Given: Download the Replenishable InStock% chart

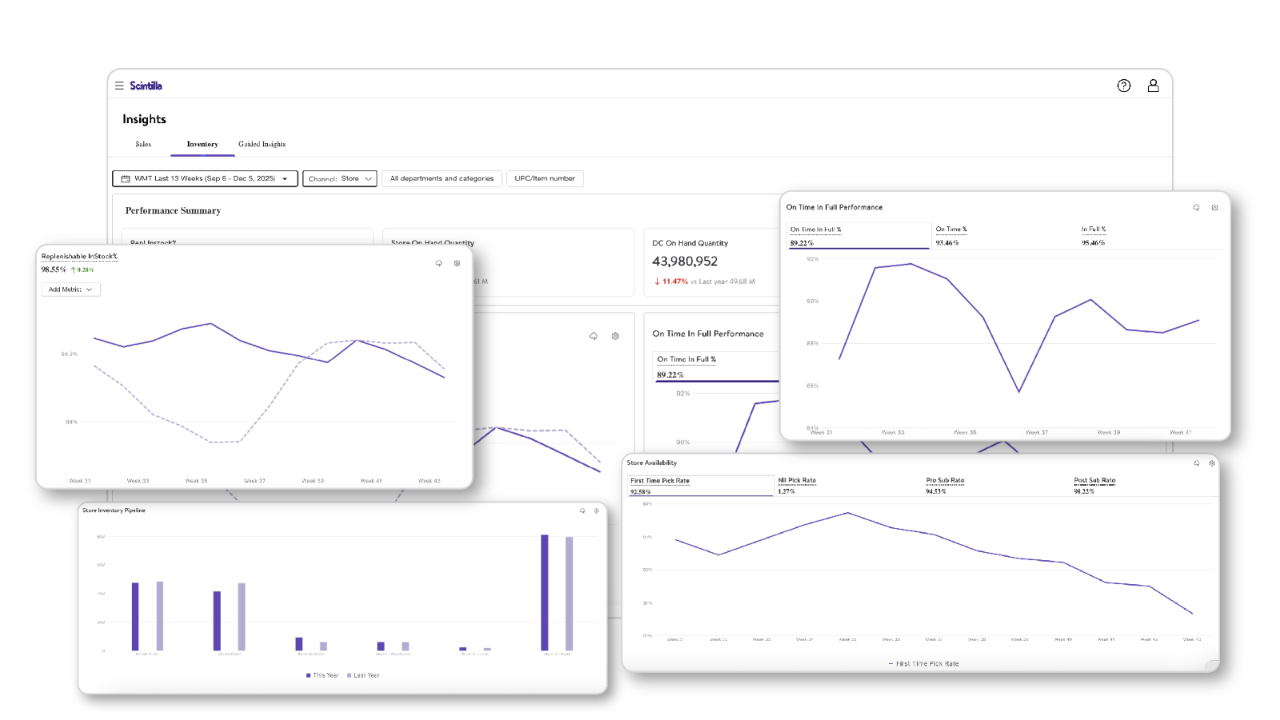Looking at the screenshot, I should pyautogui.click(x=438, y=263).
